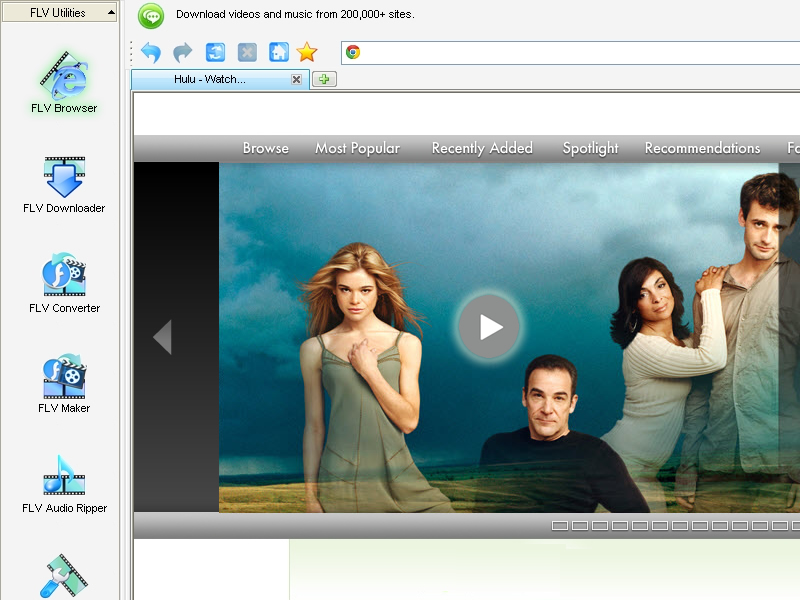Open a new tab with plus button
This screenshot has height=600, width=800.
click(325, 80)
